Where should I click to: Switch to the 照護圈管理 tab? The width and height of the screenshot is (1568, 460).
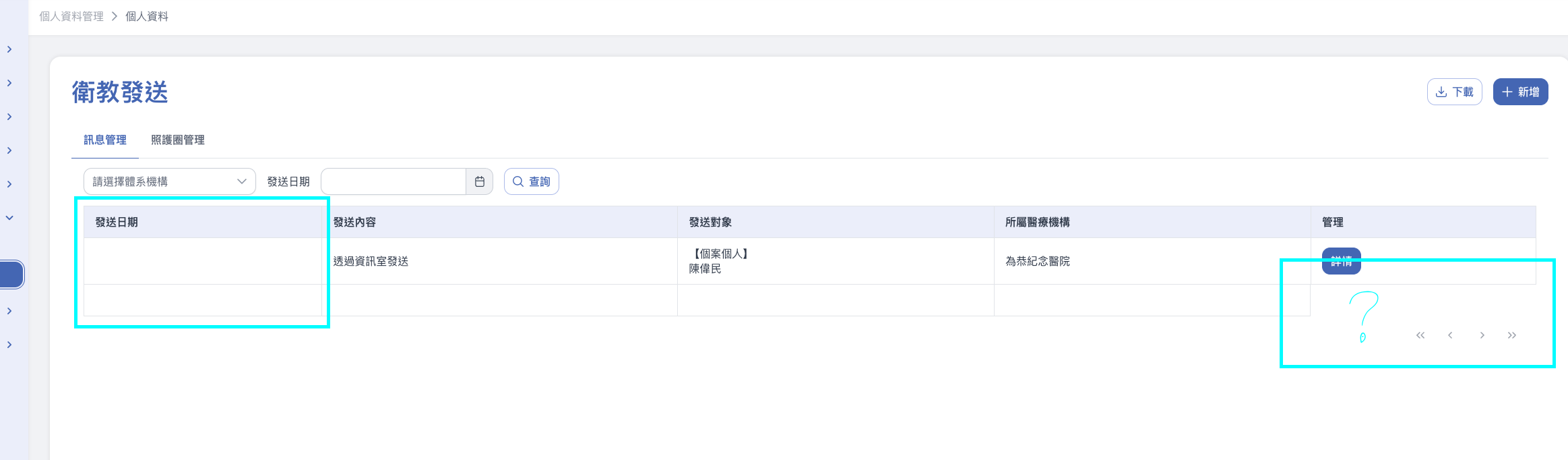[x=178, y=140]
